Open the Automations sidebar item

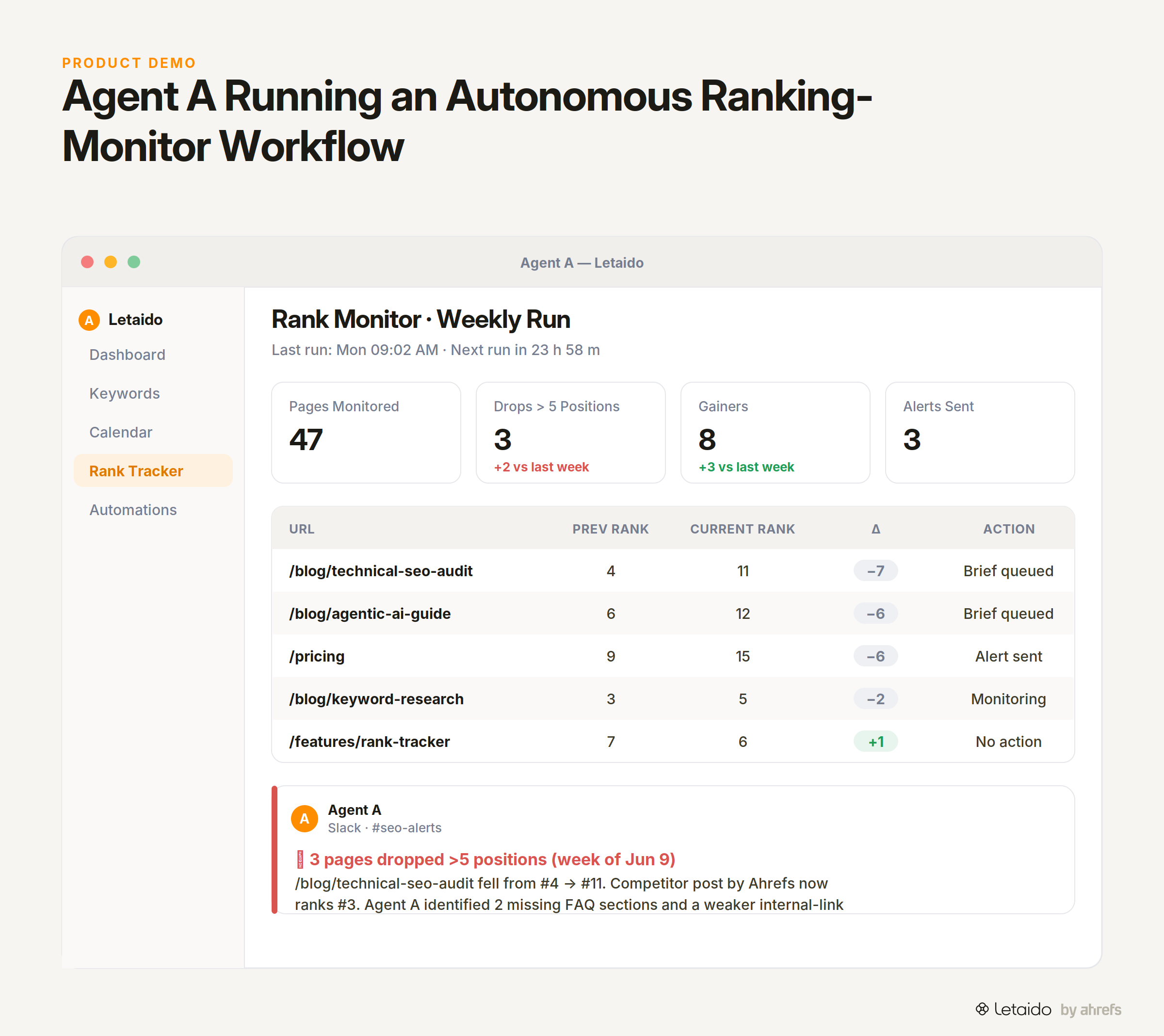(x=153, y=510)
